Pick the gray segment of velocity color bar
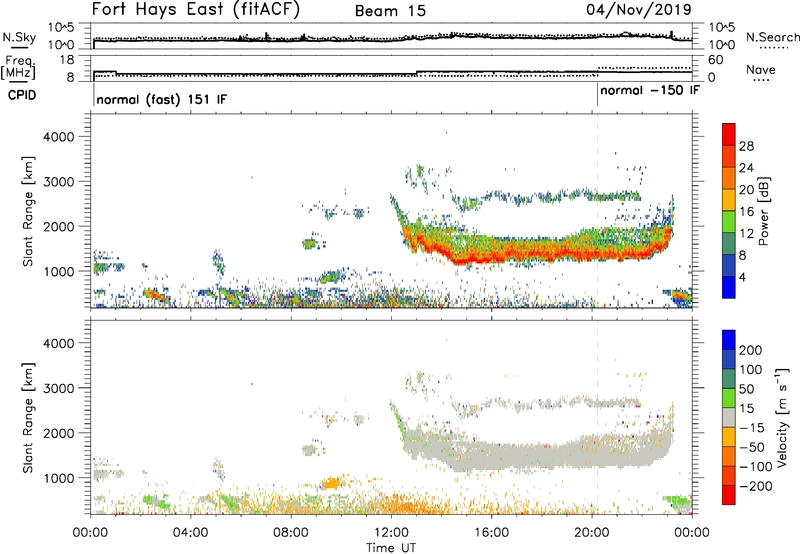The height and width of the screenshot is (554, 800). [729, 417]
